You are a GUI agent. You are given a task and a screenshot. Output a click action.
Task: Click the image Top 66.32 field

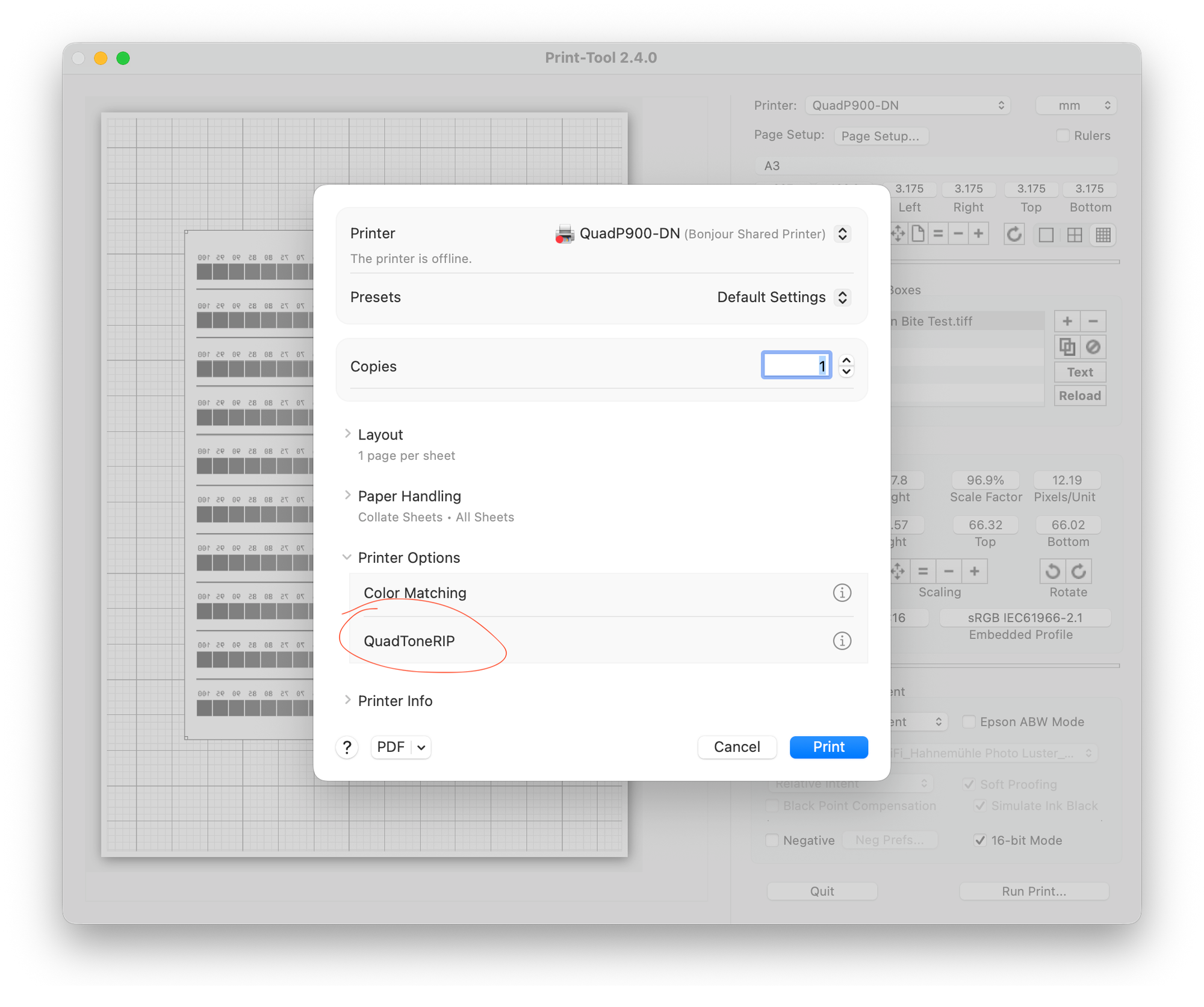pyautogui.click(x=985, y=525)
